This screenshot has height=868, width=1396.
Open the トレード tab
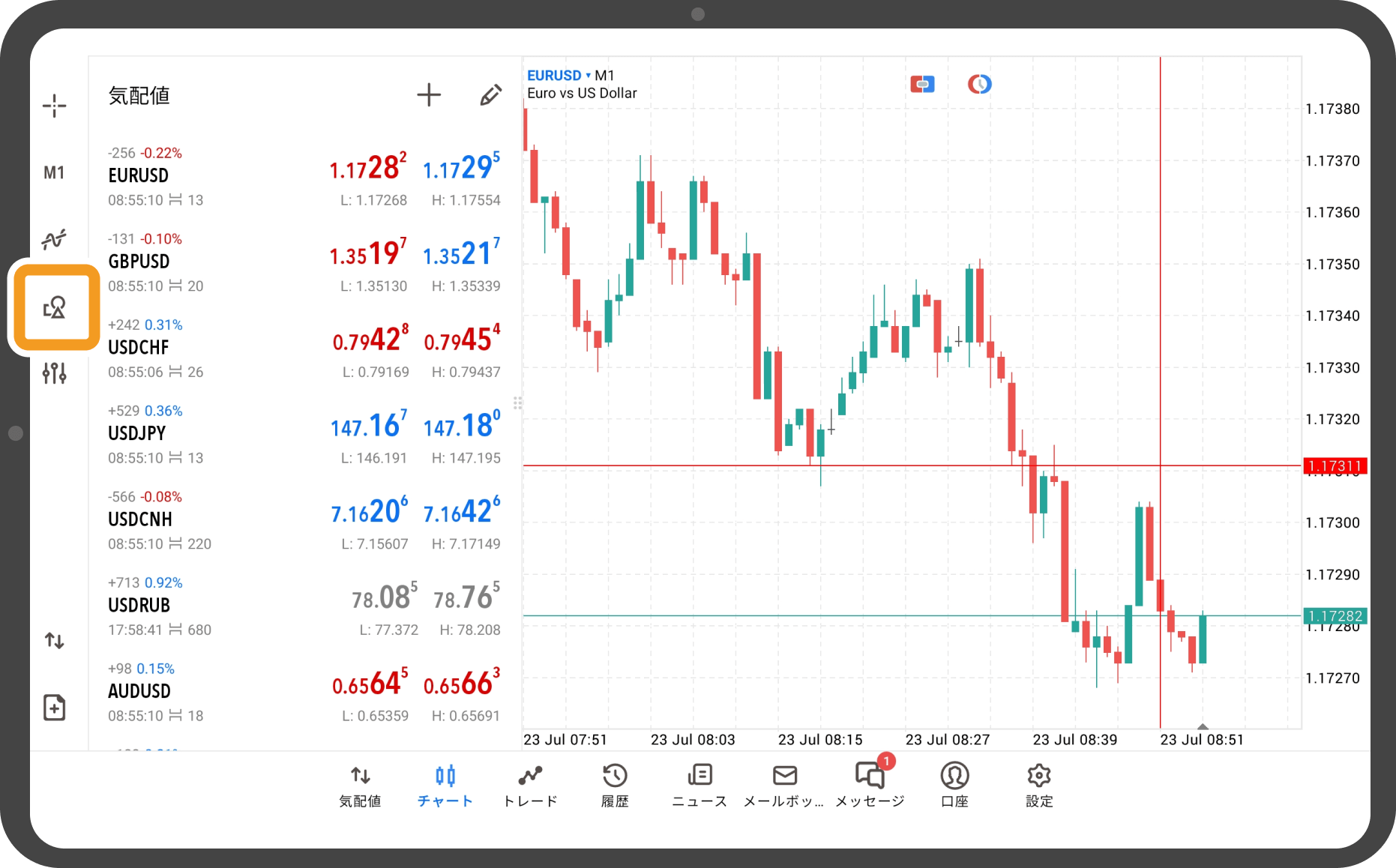[x=530, y=785]
